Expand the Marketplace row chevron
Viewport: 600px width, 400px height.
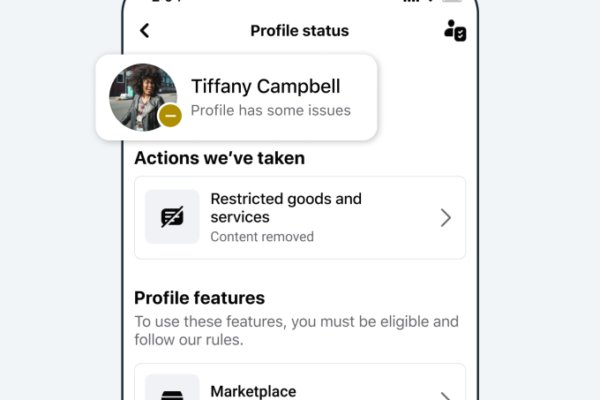446,392
